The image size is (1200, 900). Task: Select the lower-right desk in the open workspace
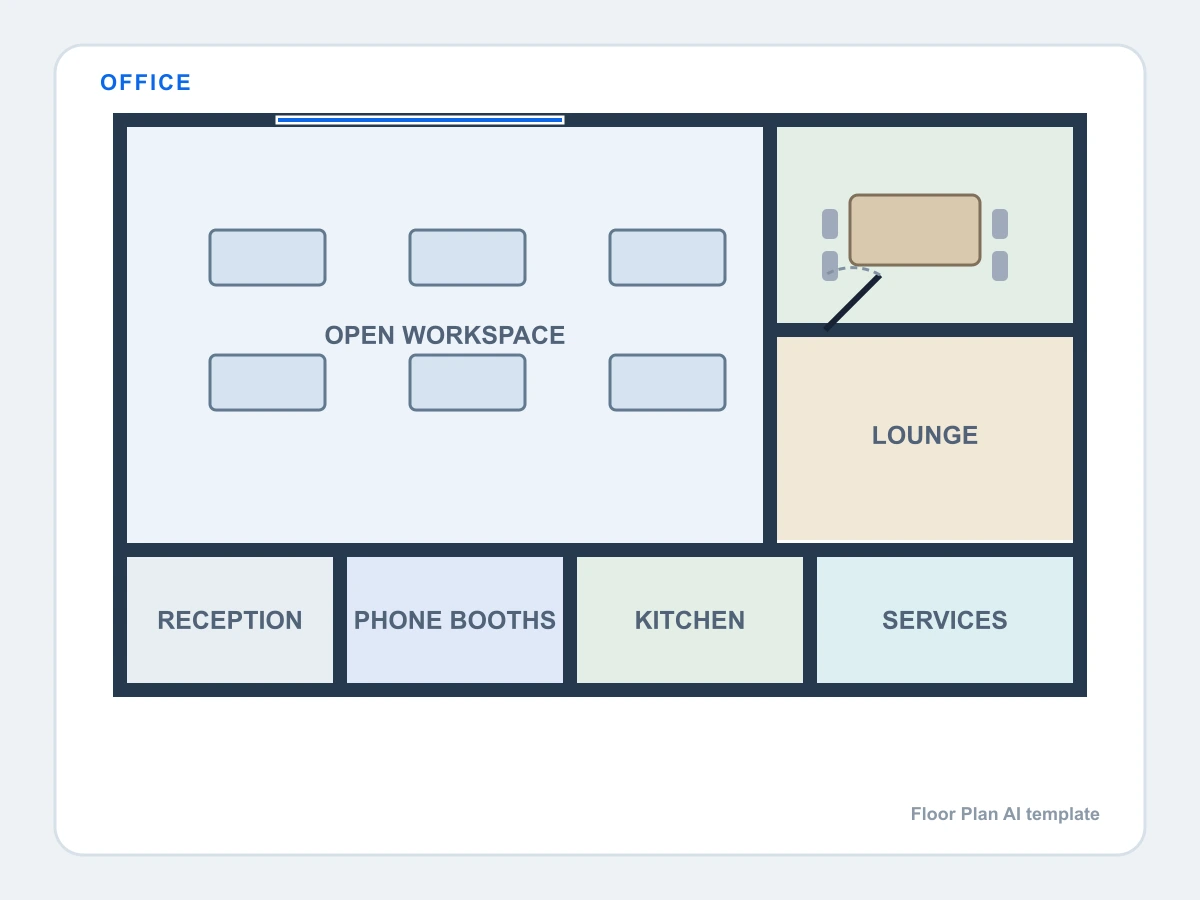(667, 382)
